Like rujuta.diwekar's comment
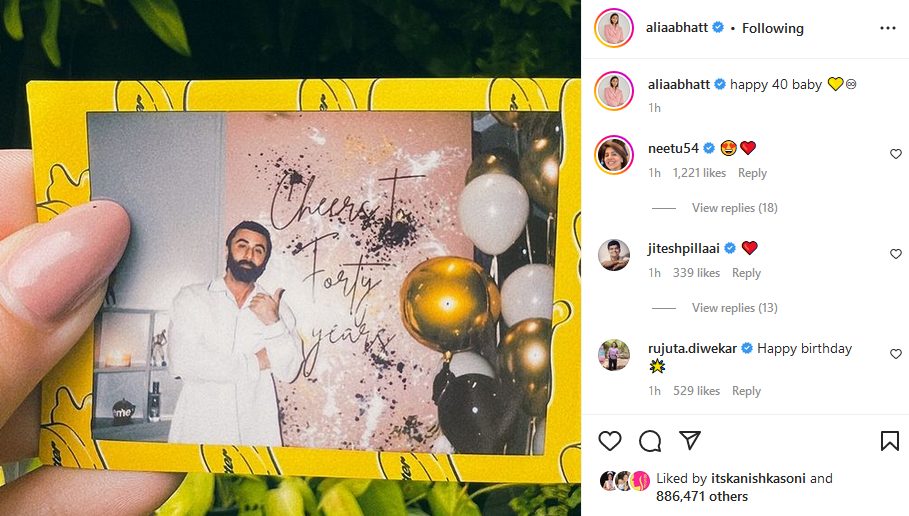 tap(896, 354)
